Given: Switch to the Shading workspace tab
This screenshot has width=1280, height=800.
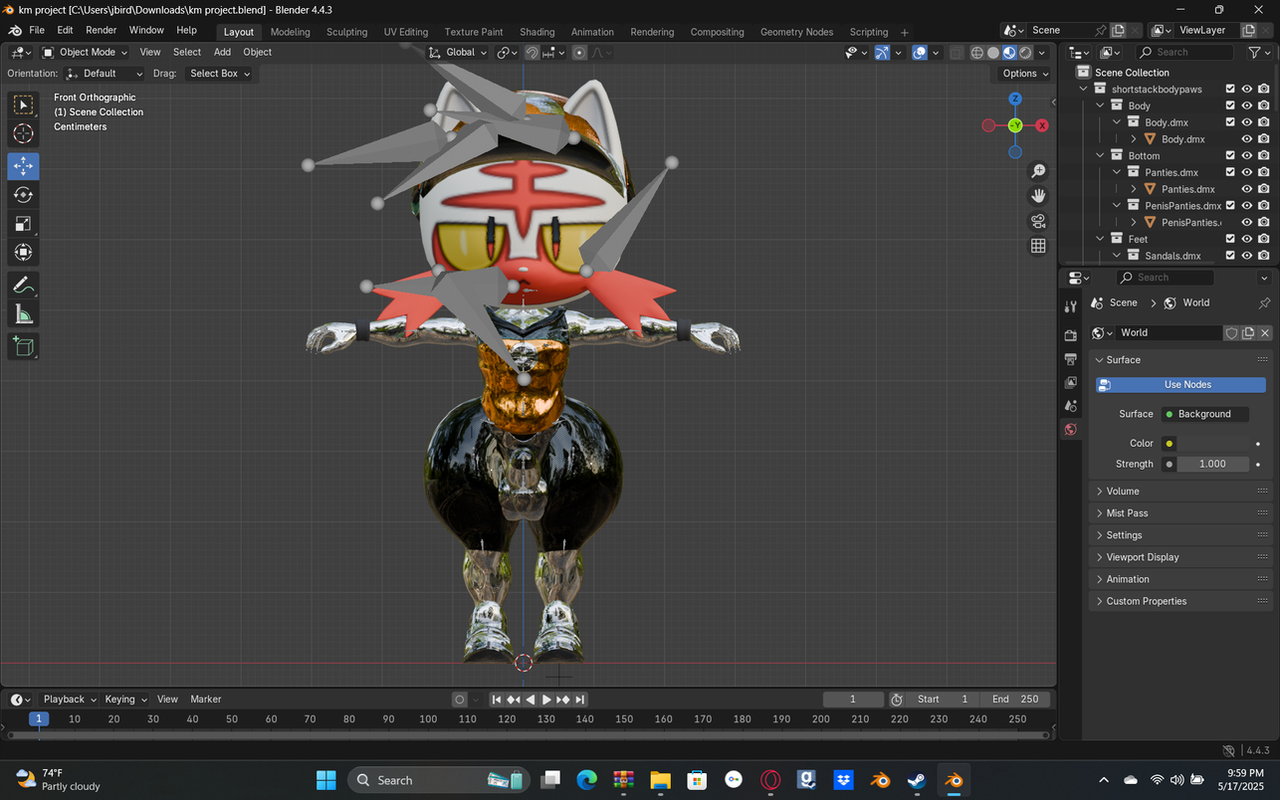Looking at the screenshot, I should (x=537, y=32).
